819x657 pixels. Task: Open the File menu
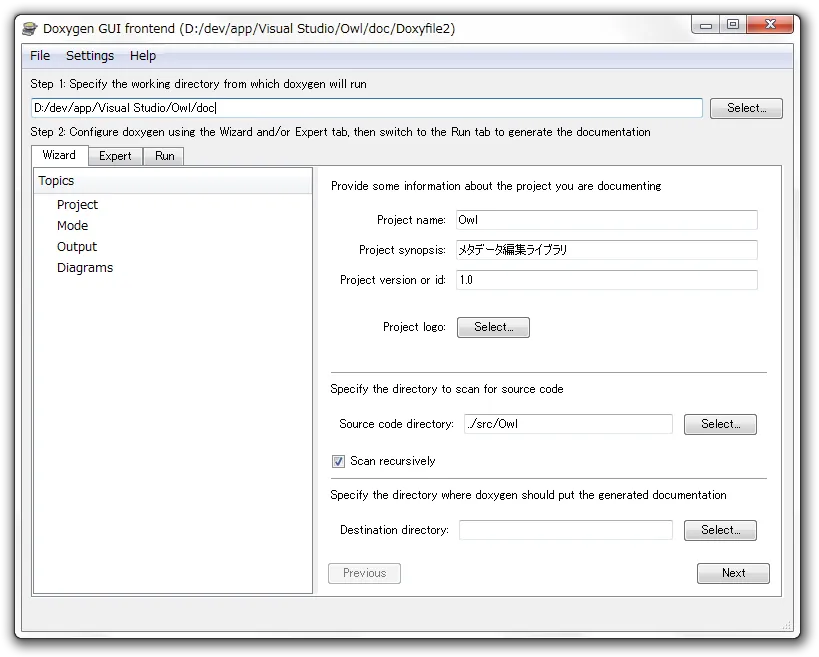pyautogui.click(x=40, y=56)
